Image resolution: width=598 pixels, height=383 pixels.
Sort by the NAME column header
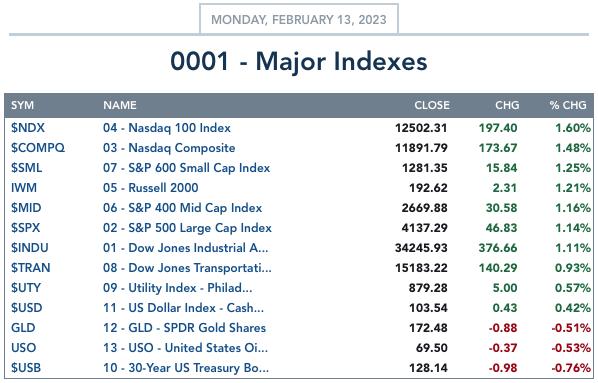click(x=120, y=105)
